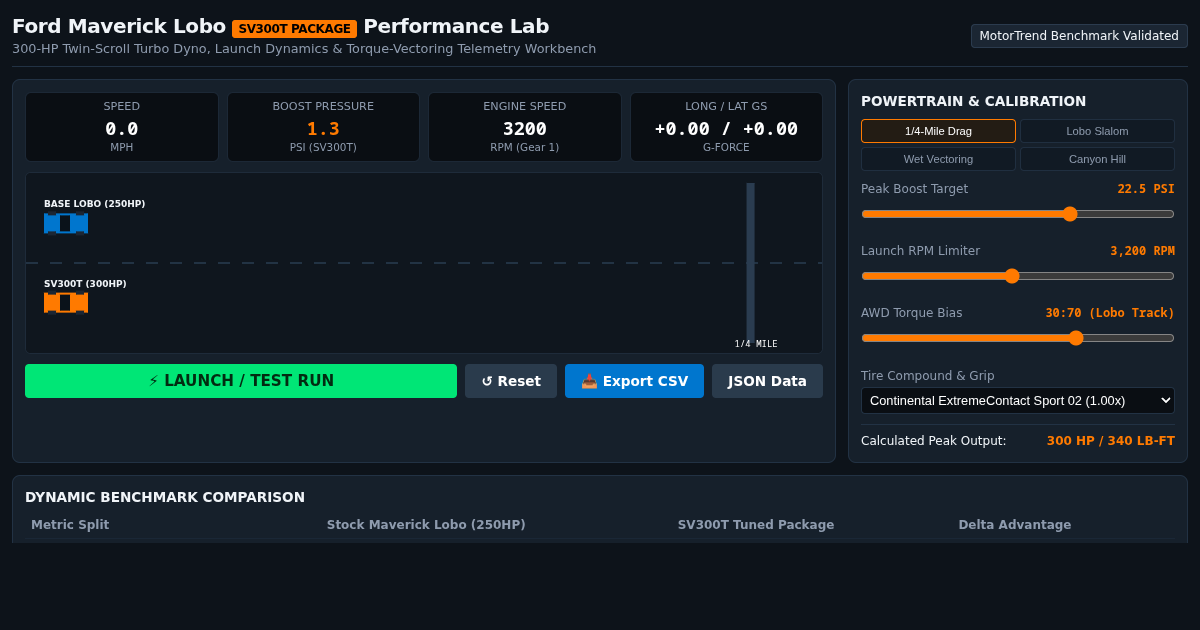
Task: Click the Stock Maverick Lobo (250HP) header
Action: point(426,525)
